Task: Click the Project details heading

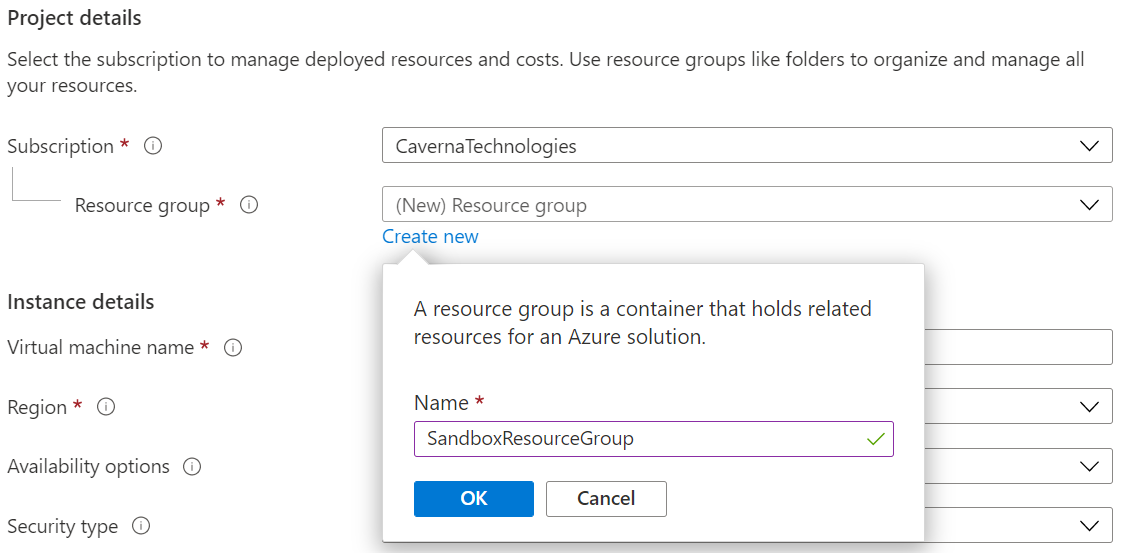Action: coord(74,18)
